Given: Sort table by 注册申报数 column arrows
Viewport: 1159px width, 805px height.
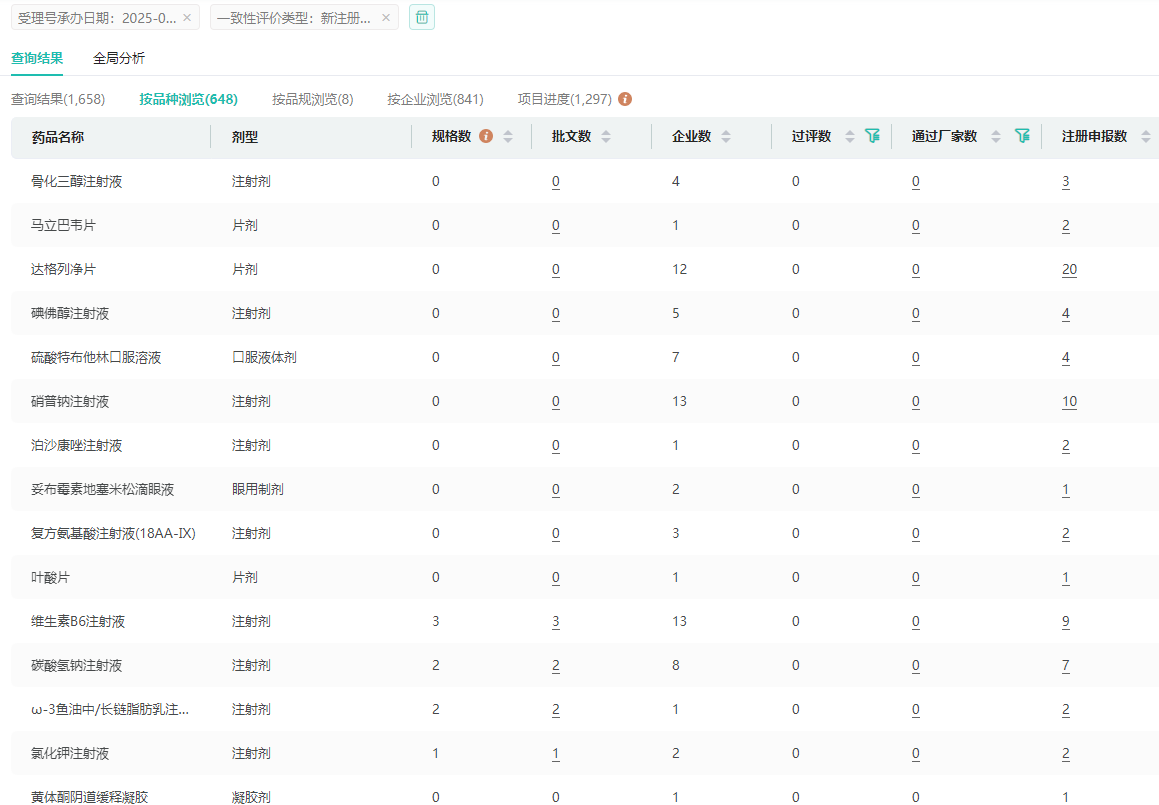Looking at the screenshot, I should click(1146, 137).
